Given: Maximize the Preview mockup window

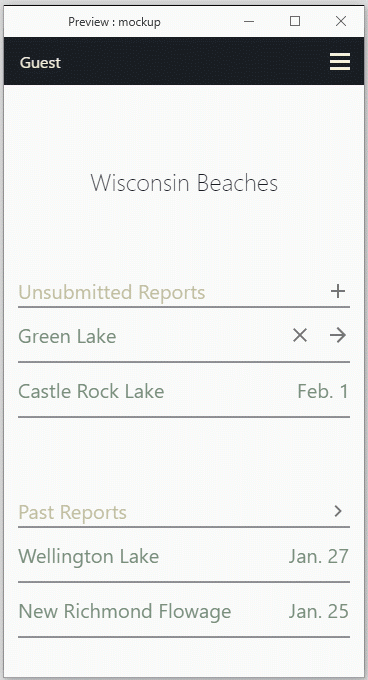Looking at the screenshot, I should (295, 21).
